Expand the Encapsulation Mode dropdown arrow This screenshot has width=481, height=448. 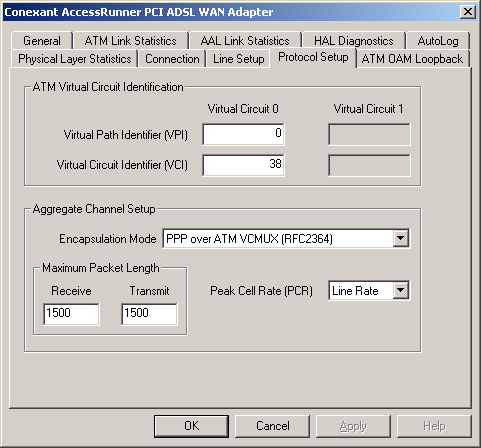400,238
